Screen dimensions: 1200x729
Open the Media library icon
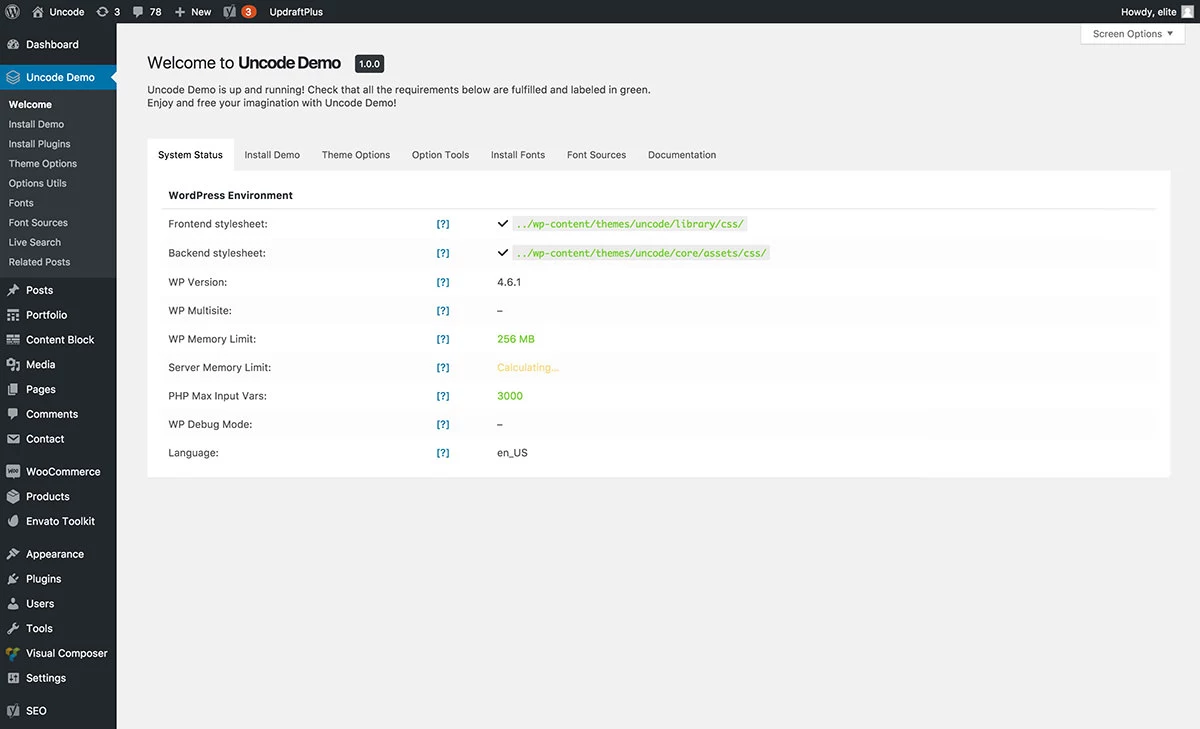(x=14, y=364)
